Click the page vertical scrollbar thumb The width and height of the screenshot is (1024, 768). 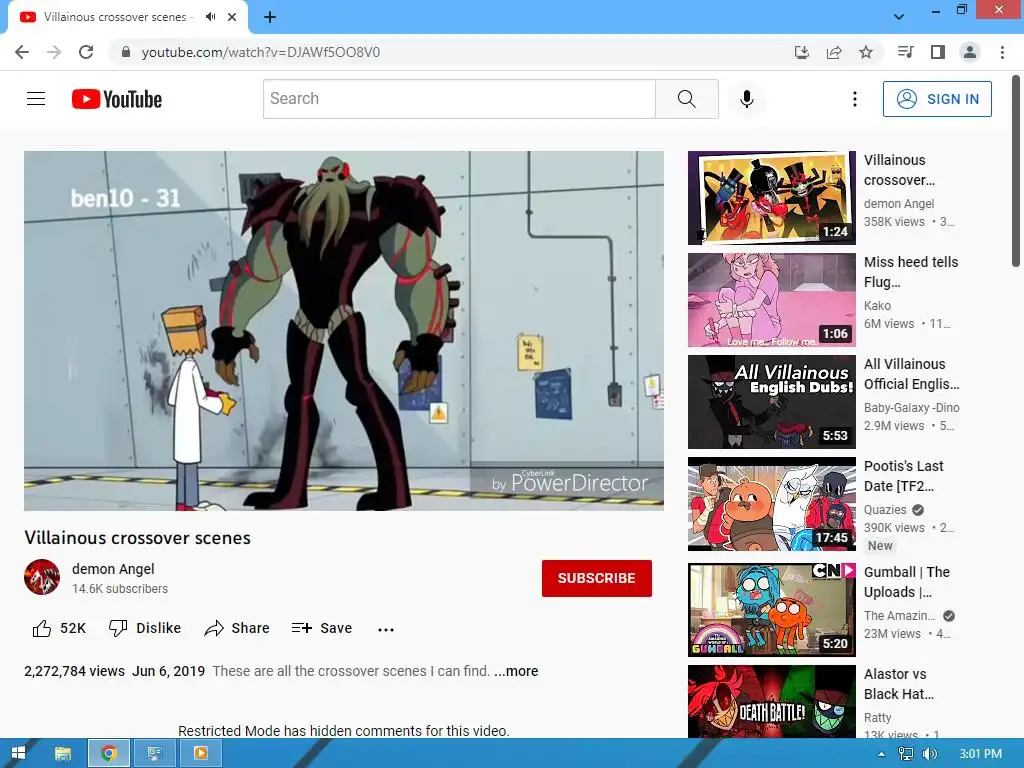click(1016, 171)
